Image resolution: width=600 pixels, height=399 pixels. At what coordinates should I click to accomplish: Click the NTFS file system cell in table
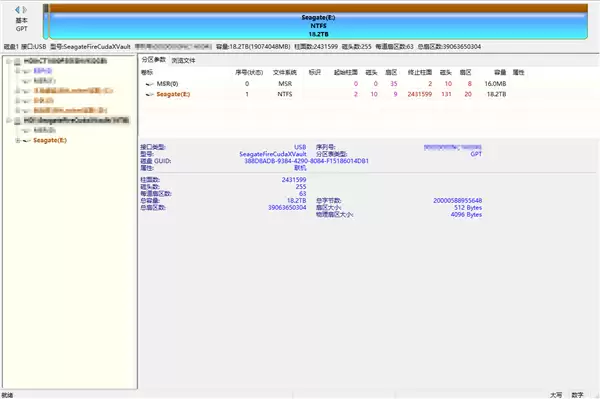[x=285, y=94]
